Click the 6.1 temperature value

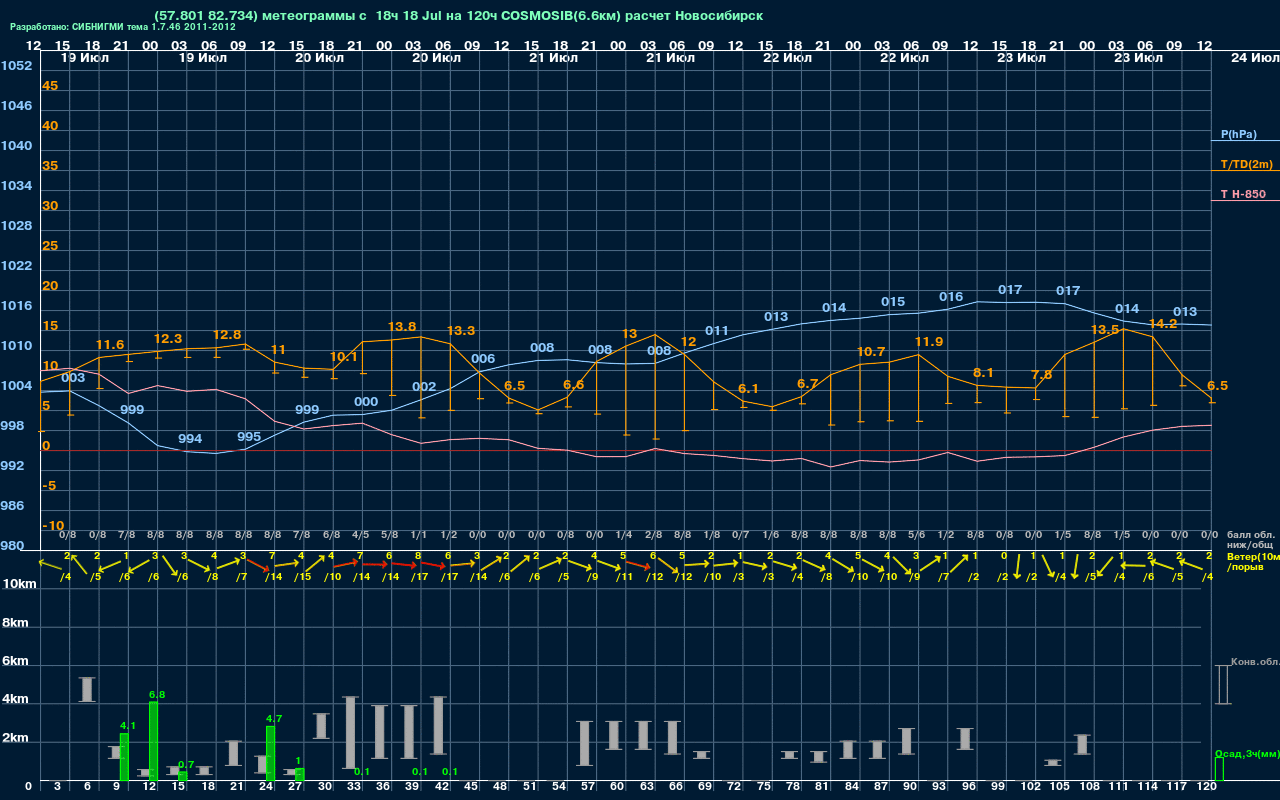(x=749, y=389)
